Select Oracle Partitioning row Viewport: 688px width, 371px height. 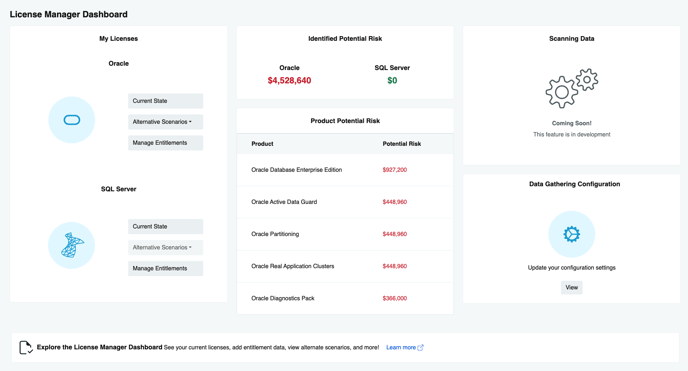point(345,234)
